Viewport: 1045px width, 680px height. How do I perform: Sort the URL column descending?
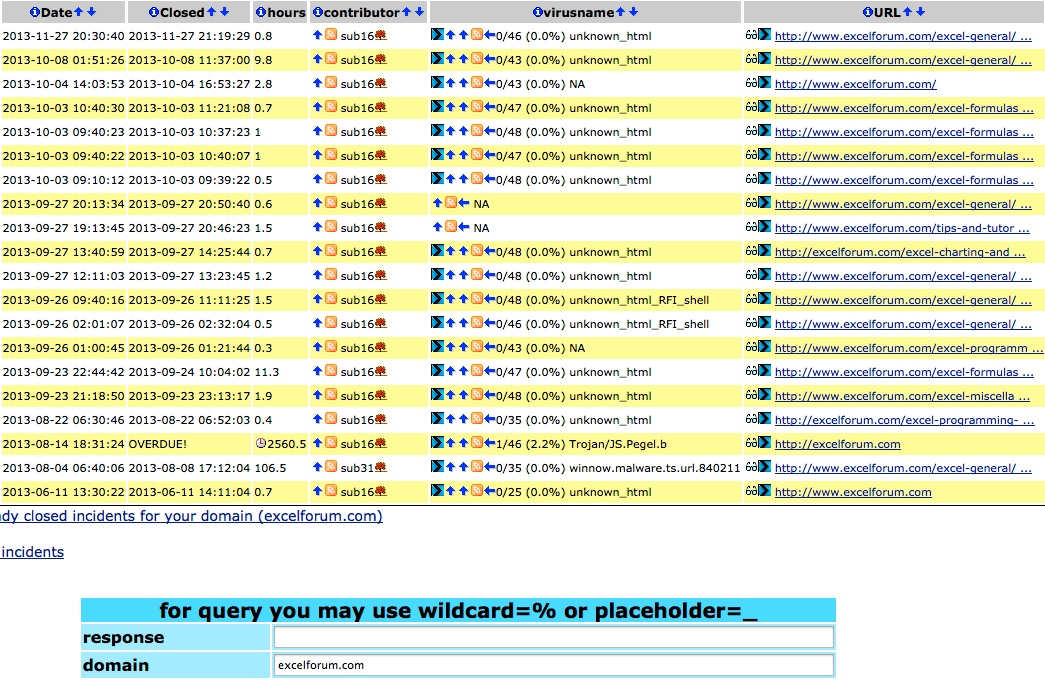pyautogui.click(x=920, y=12)
